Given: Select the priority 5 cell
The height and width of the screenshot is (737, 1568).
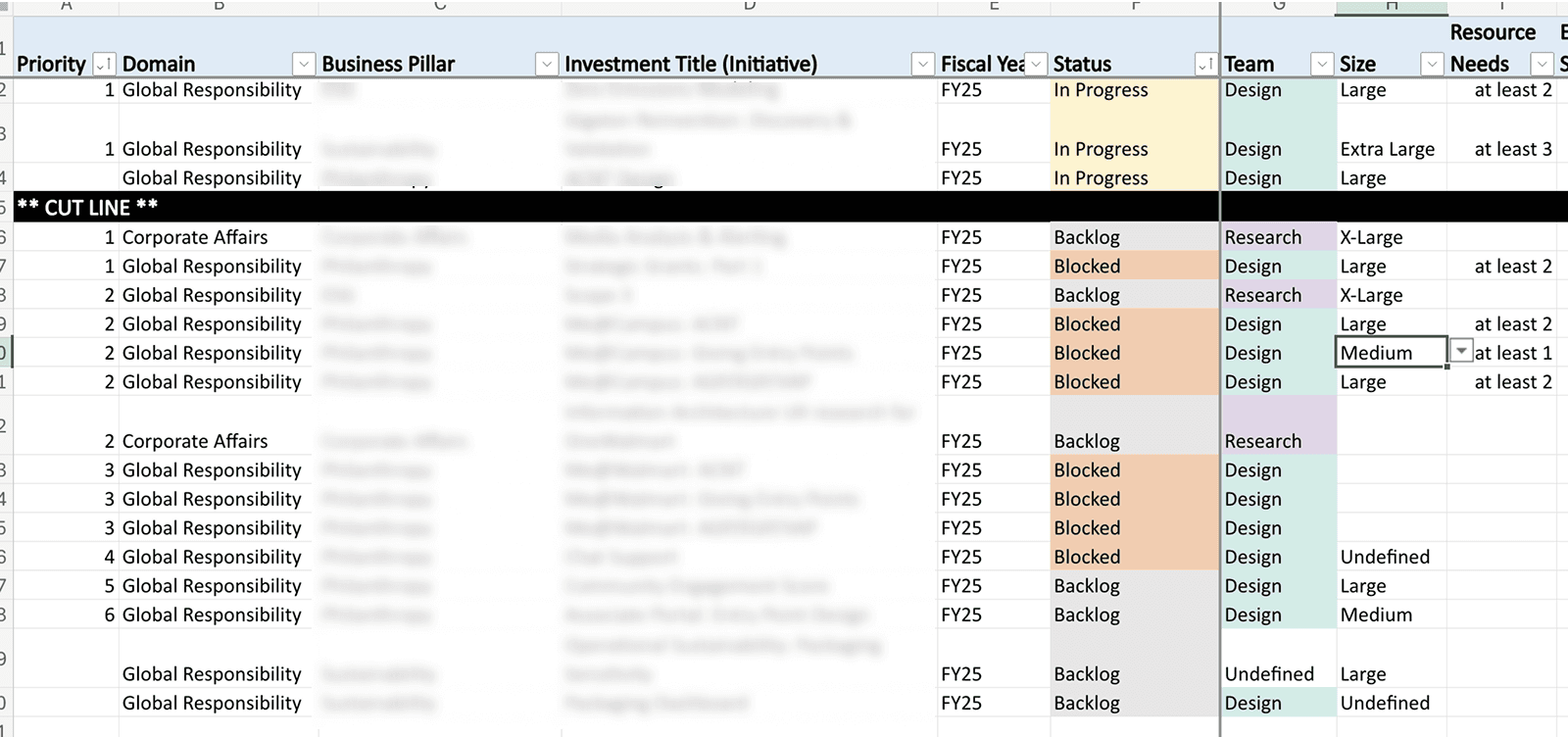Looking at the screenshot, I should click(66, 586).
